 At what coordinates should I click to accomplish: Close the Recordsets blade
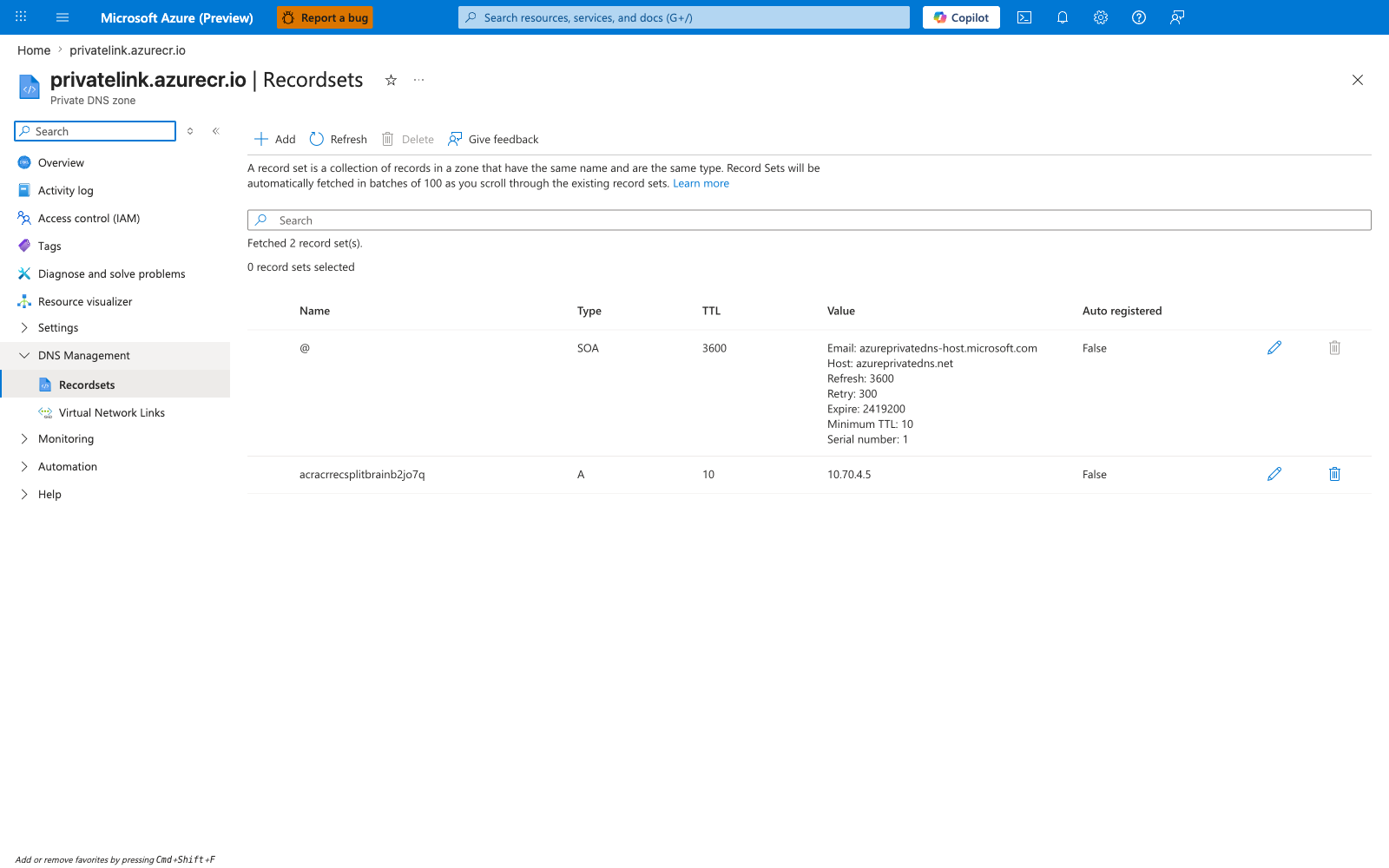click(1358, 80)
